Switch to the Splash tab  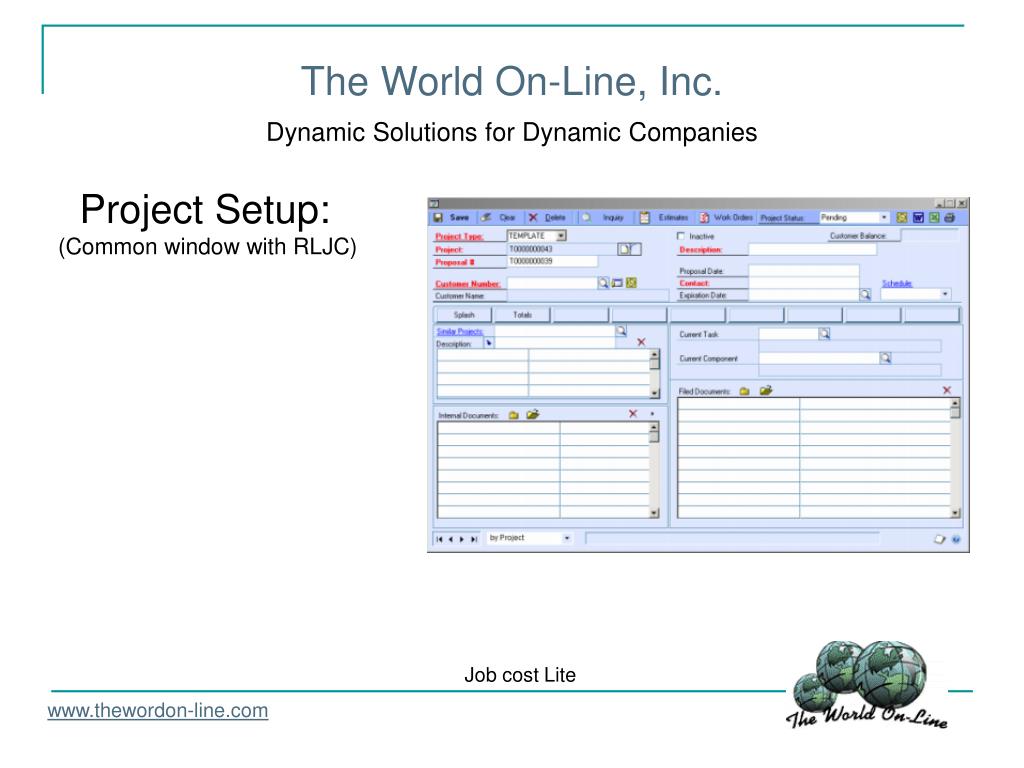[x=464, y=315]
